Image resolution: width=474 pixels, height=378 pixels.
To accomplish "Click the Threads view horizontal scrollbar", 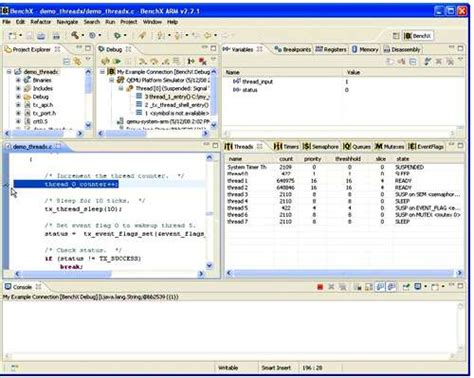I will [344, 273].
